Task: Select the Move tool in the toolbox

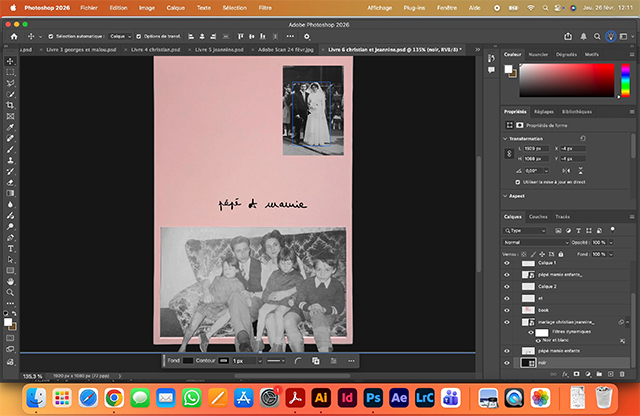Action: click(x=11, y=61)
